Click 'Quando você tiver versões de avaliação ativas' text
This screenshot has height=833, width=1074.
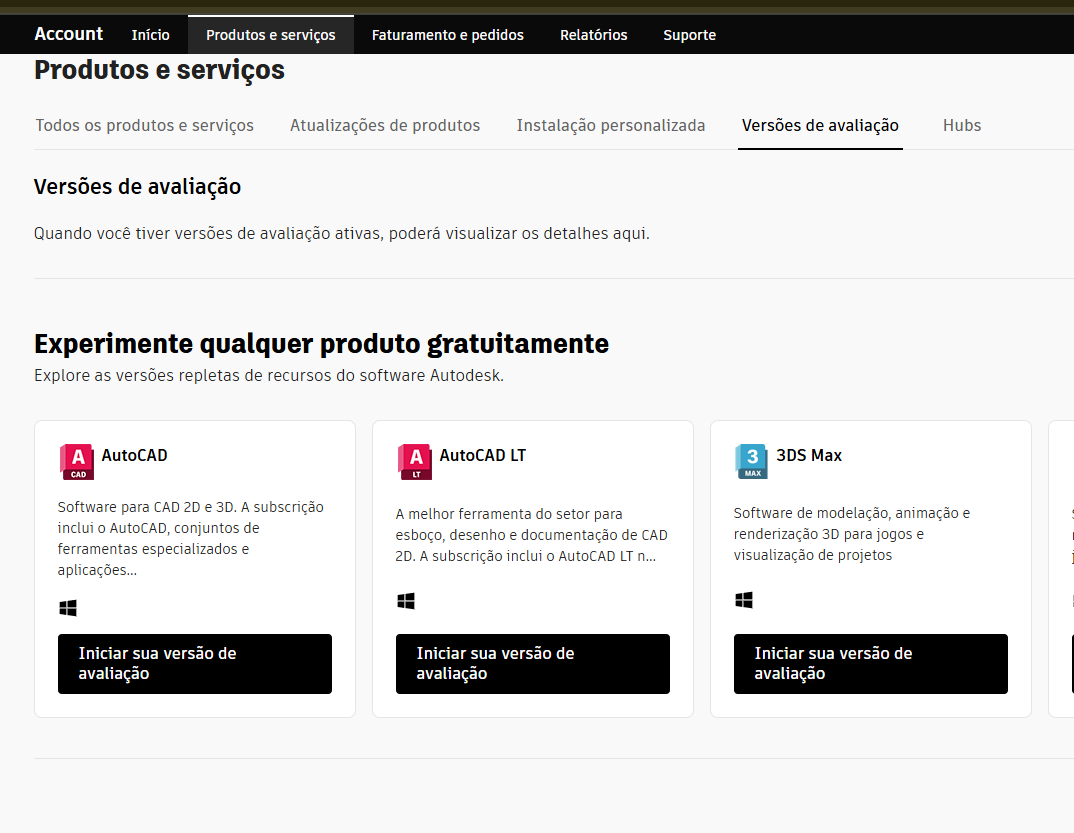coord(342,234)
